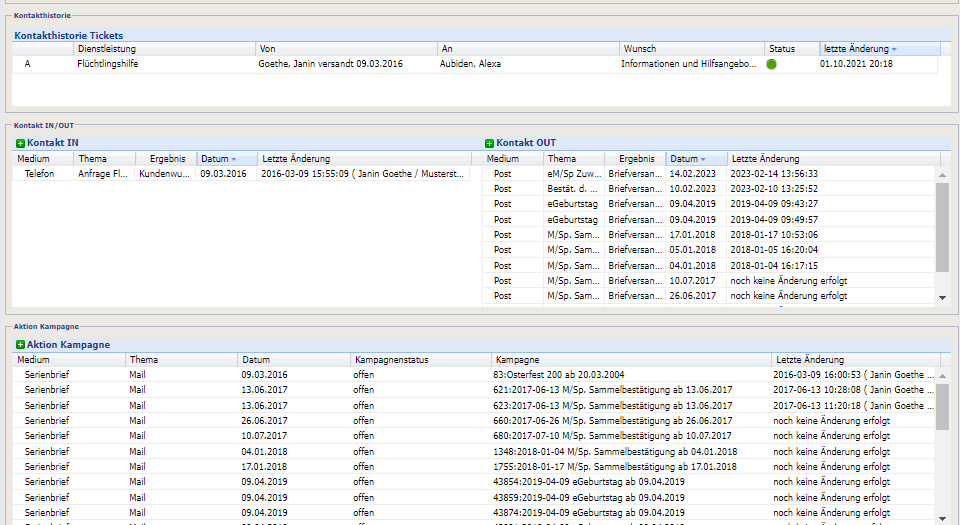This screenshot has height=525, width=960.
Task: Click Von column header in tickets table
Action: pos(347,49)
